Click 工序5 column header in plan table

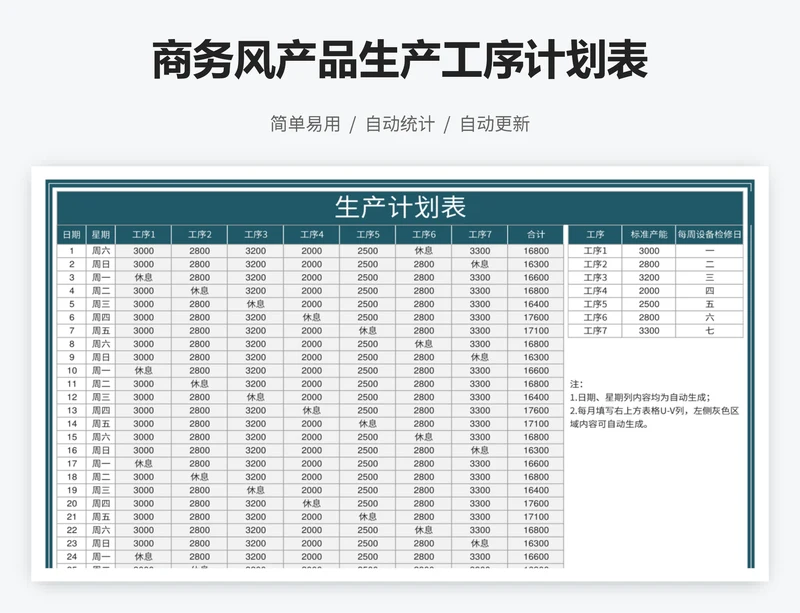(x=368, y=235)
